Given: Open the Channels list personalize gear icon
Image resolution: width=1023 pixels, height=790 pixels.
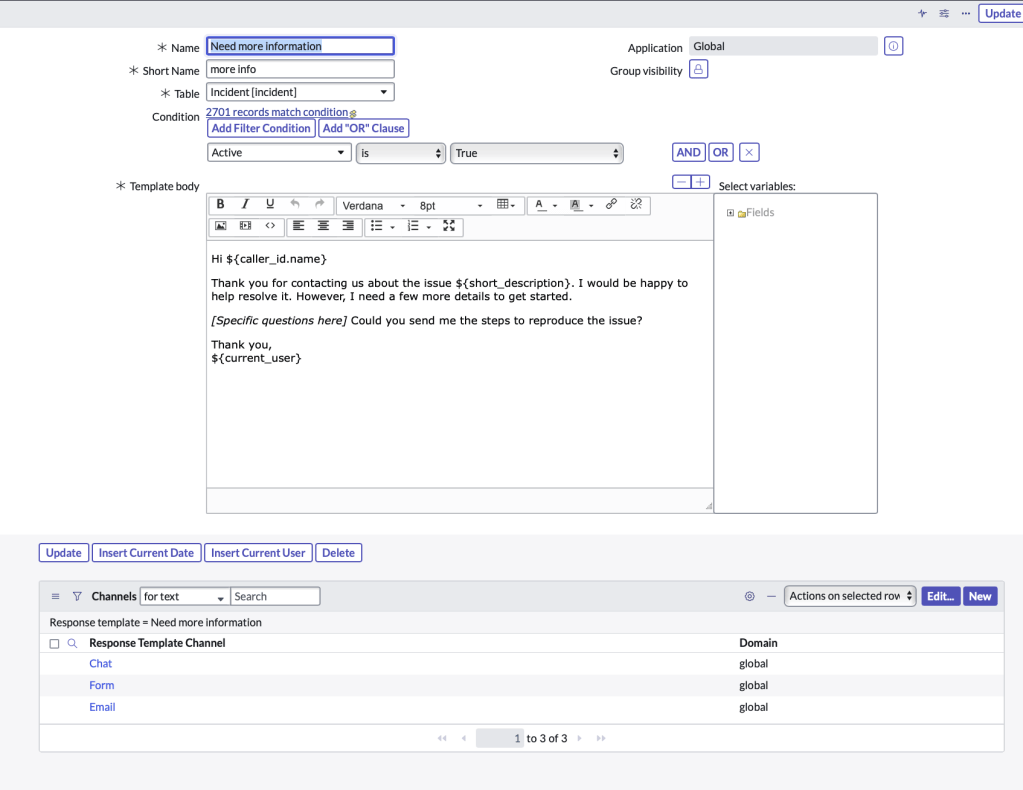Looking at the screenshot, I should tap(749, 596).
